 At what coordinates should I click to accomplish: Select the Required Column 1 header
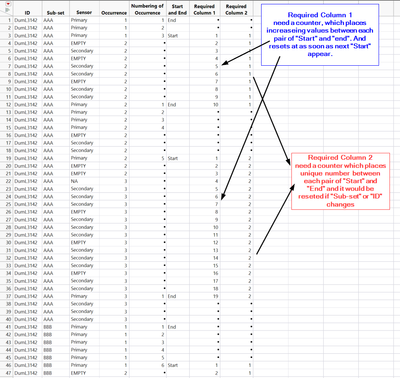click(x=204, y=9)
